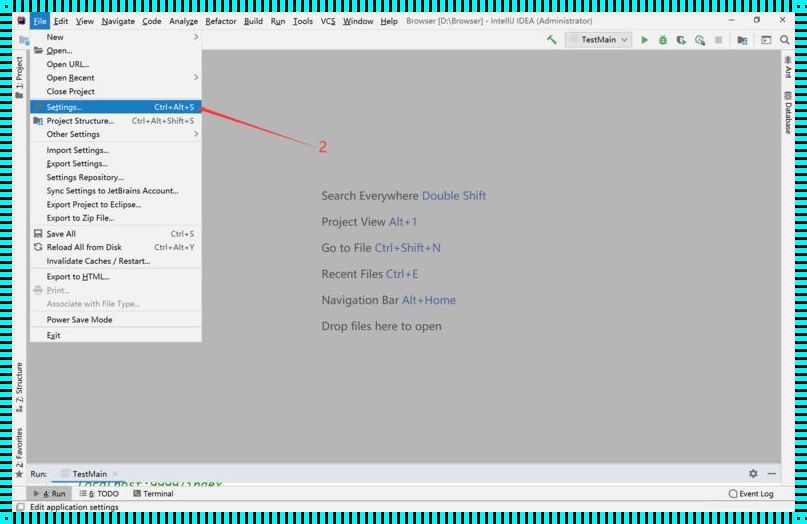Expand the Other Settings submenu
The image size is (807, 524).
click(116, 134)
